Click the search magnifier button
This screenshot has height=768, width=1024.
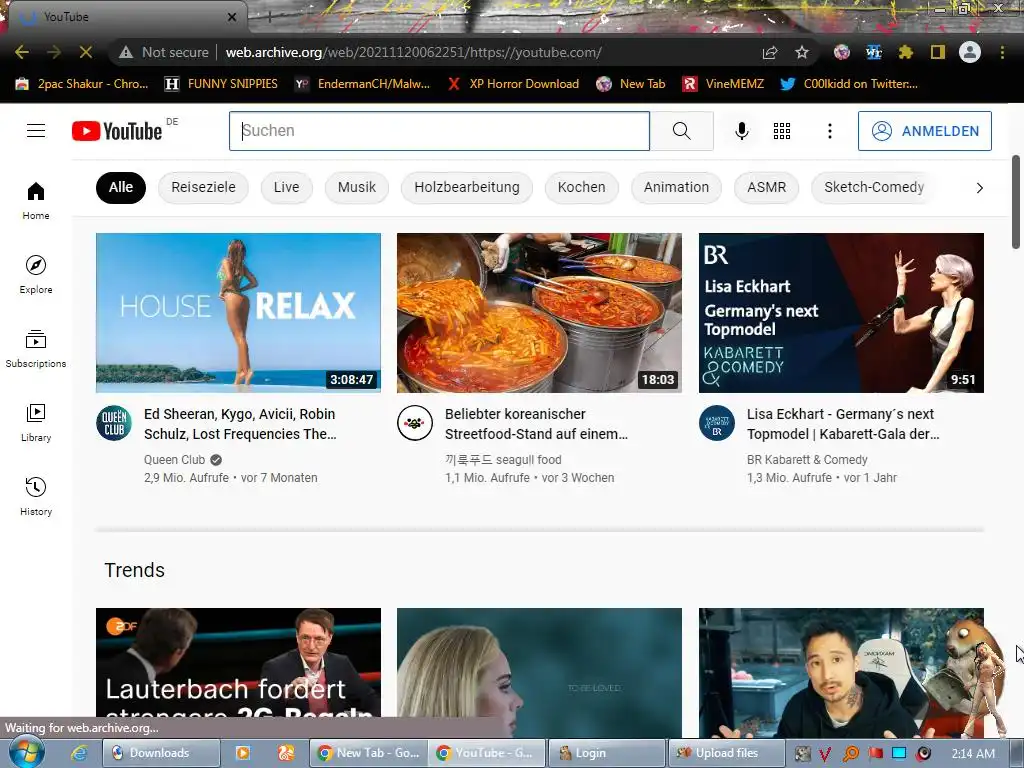pos(681,131)
